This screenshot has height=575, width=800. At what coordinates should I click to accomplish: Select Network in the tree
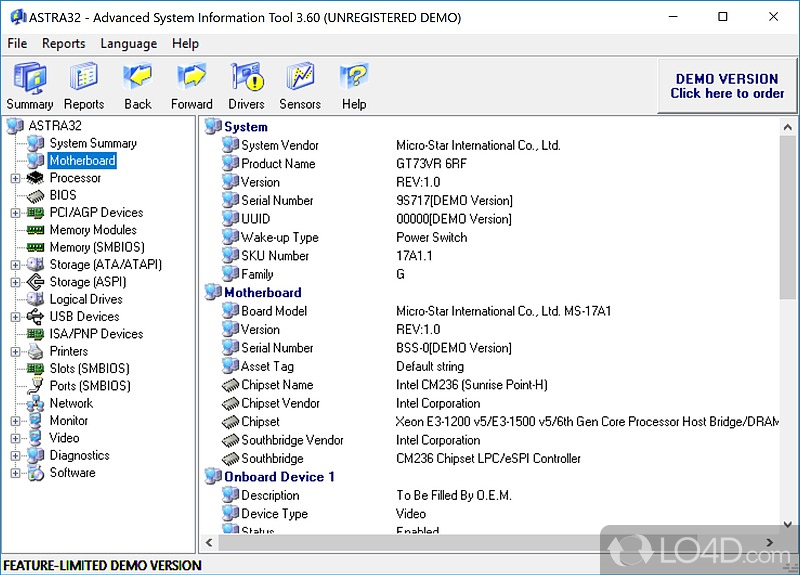71,403
